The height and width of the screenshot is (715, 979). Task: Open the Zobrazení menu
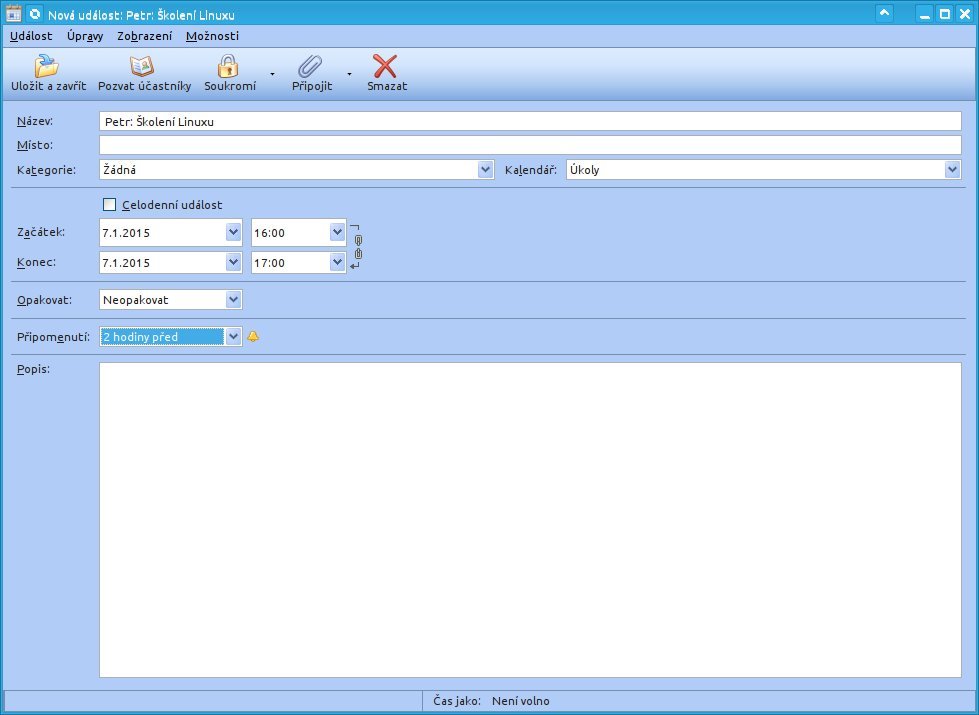pos(144,36)
